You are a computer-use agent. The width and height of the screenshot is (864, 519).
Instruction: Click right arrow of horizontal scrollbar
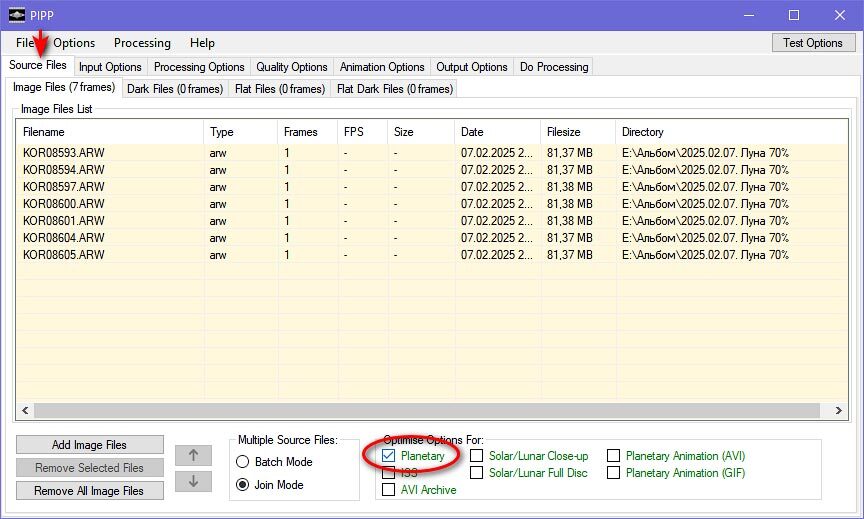tap(839, 410)
